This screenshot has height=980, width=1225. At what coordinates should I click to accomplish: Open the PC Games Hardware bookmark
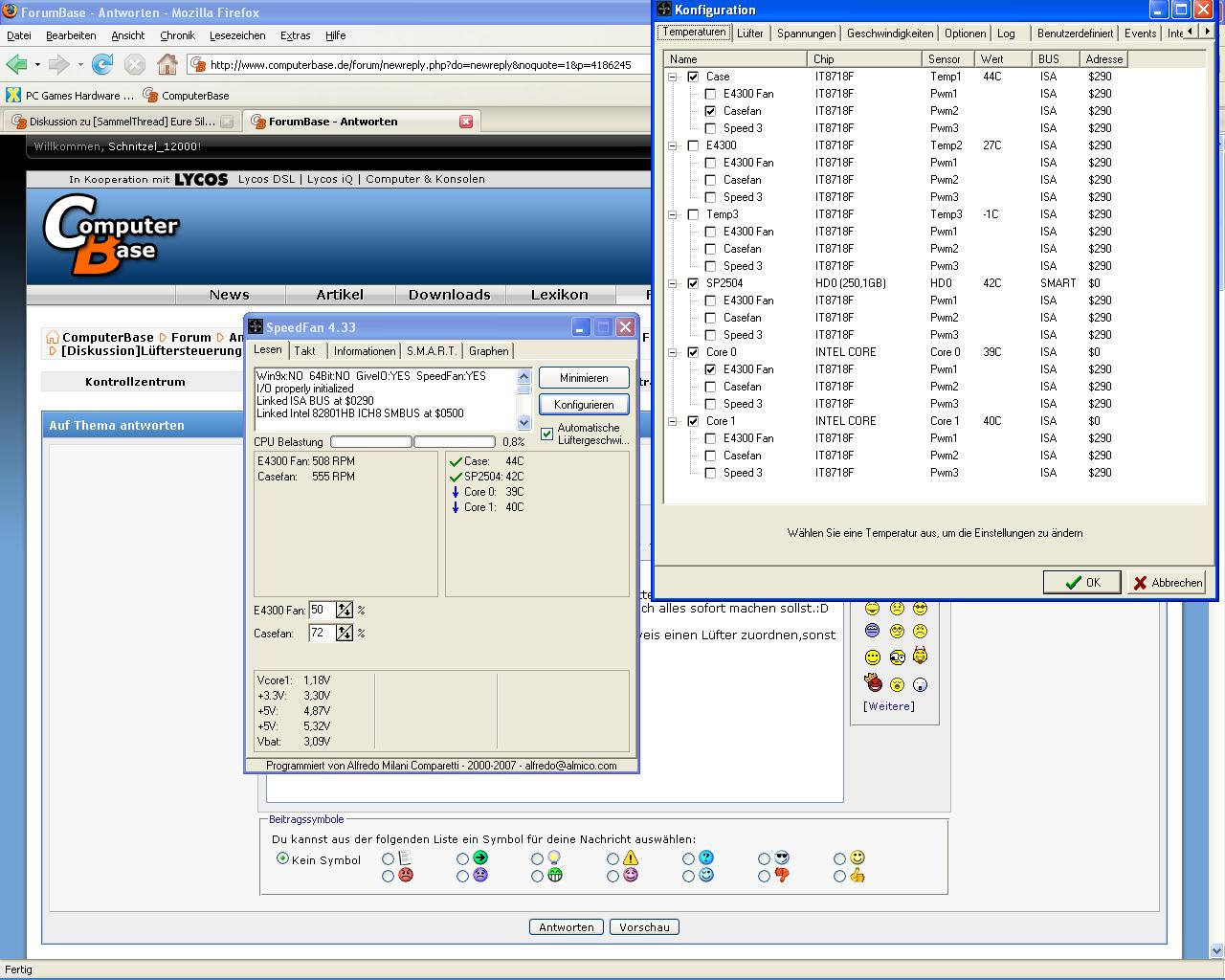pyautogui.click(x=71, y=95)
